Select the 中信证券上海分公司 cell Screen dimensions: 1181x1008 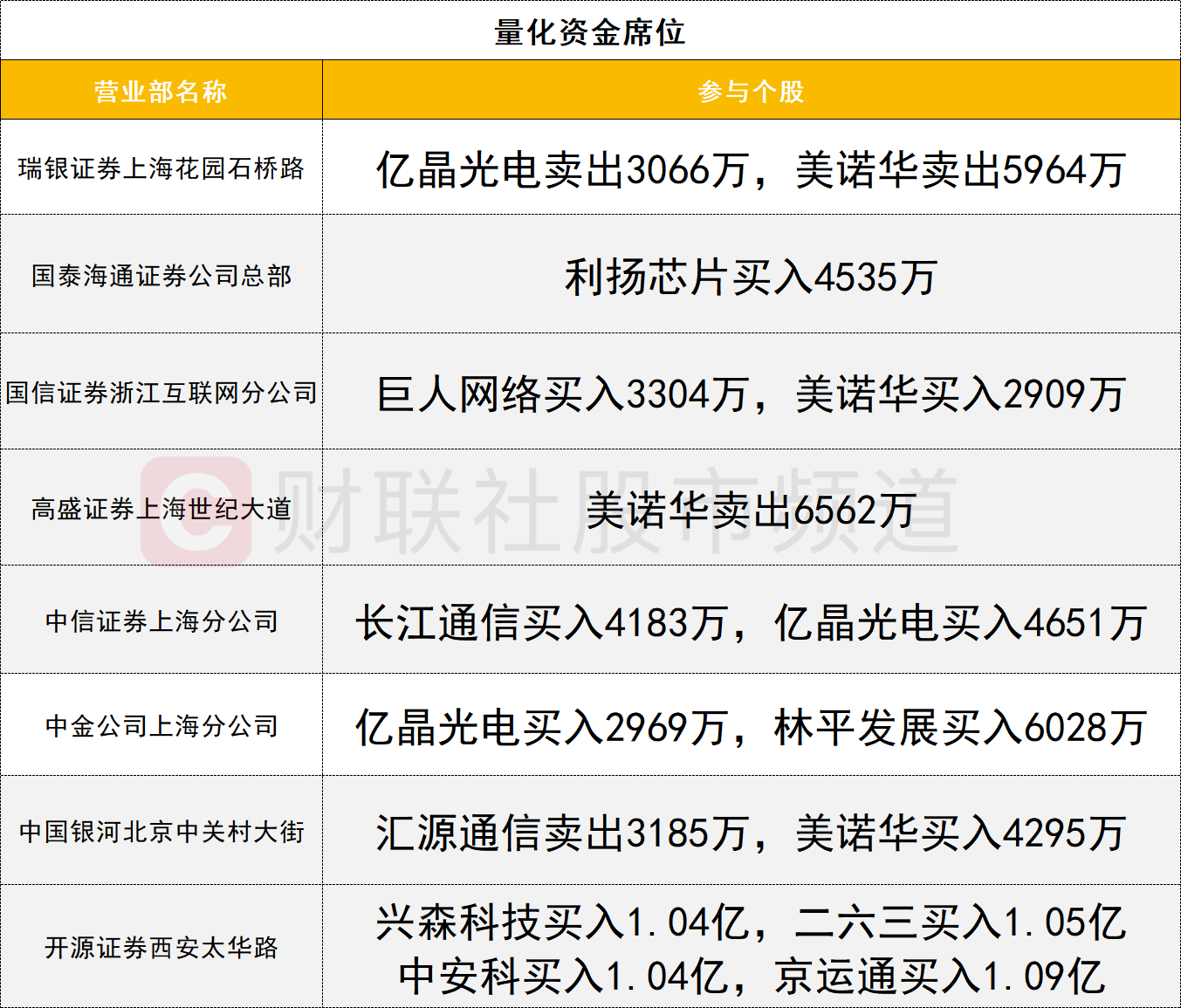[x=161, y=621]
